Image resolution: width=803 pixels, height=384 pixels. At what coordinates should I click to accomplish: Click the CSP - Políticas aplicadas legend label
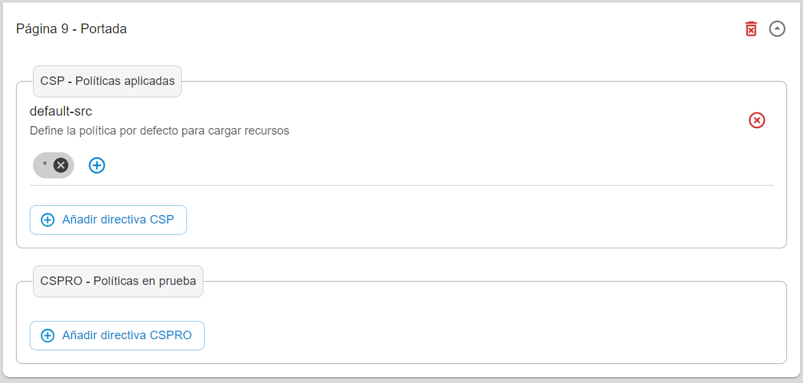pyautogui.click(x=108, y=81)
